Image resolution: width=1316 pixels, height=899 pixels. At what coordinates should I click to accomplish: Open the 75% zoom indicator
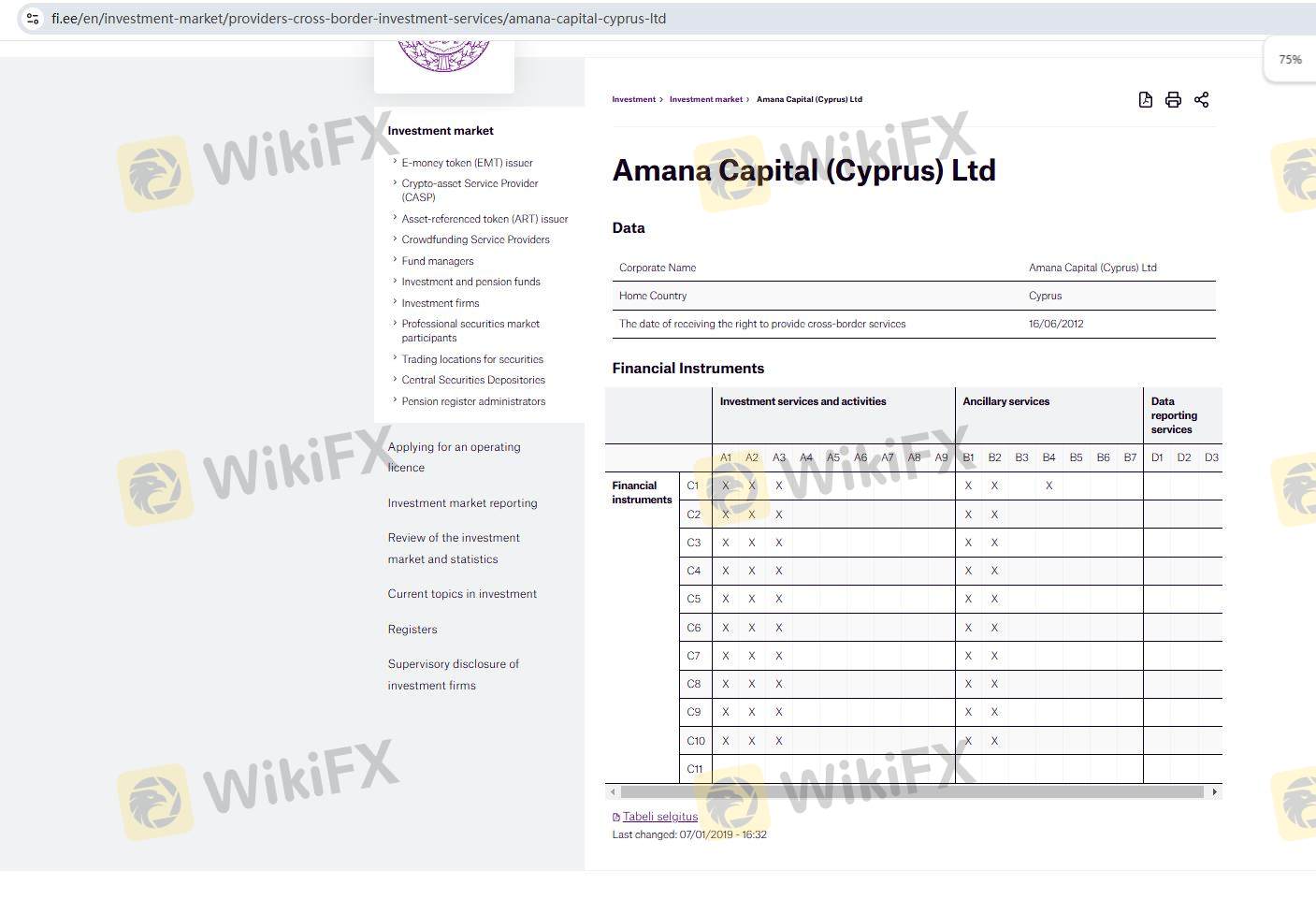1290,60
